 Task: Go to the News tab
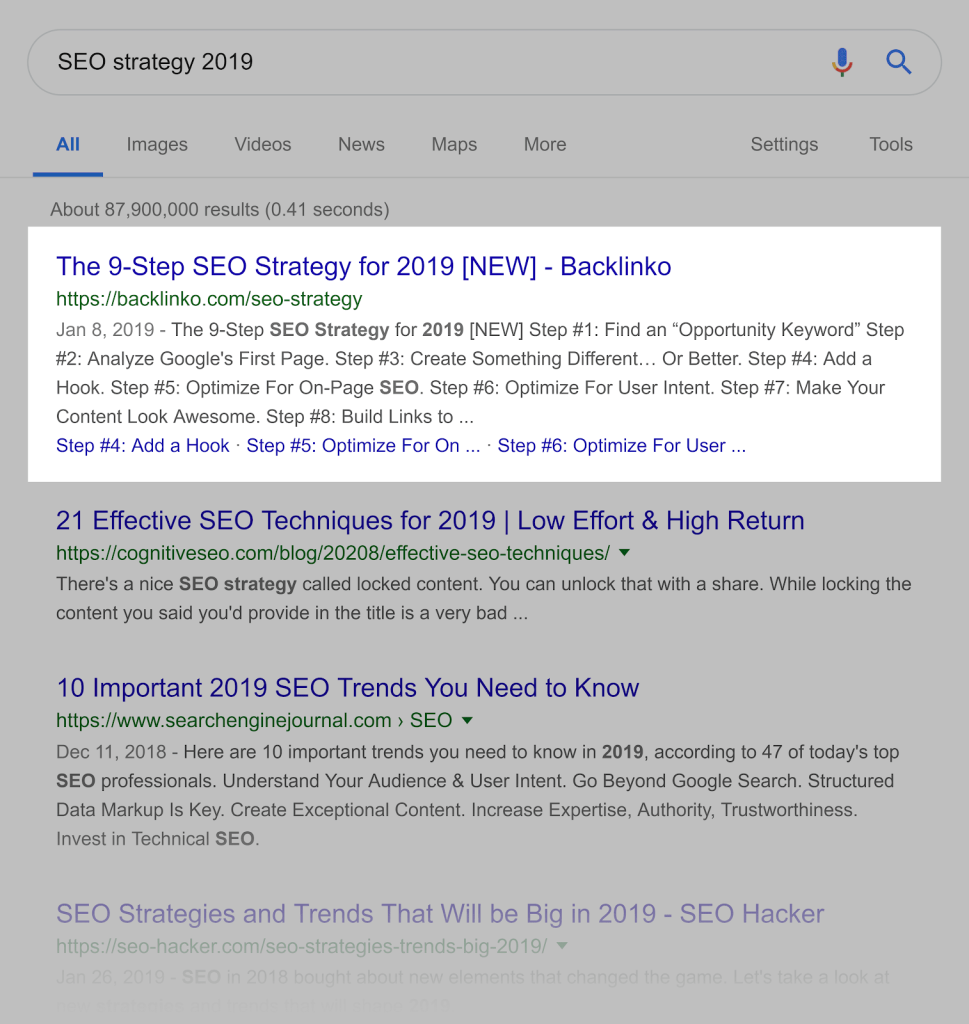[361, 144]
